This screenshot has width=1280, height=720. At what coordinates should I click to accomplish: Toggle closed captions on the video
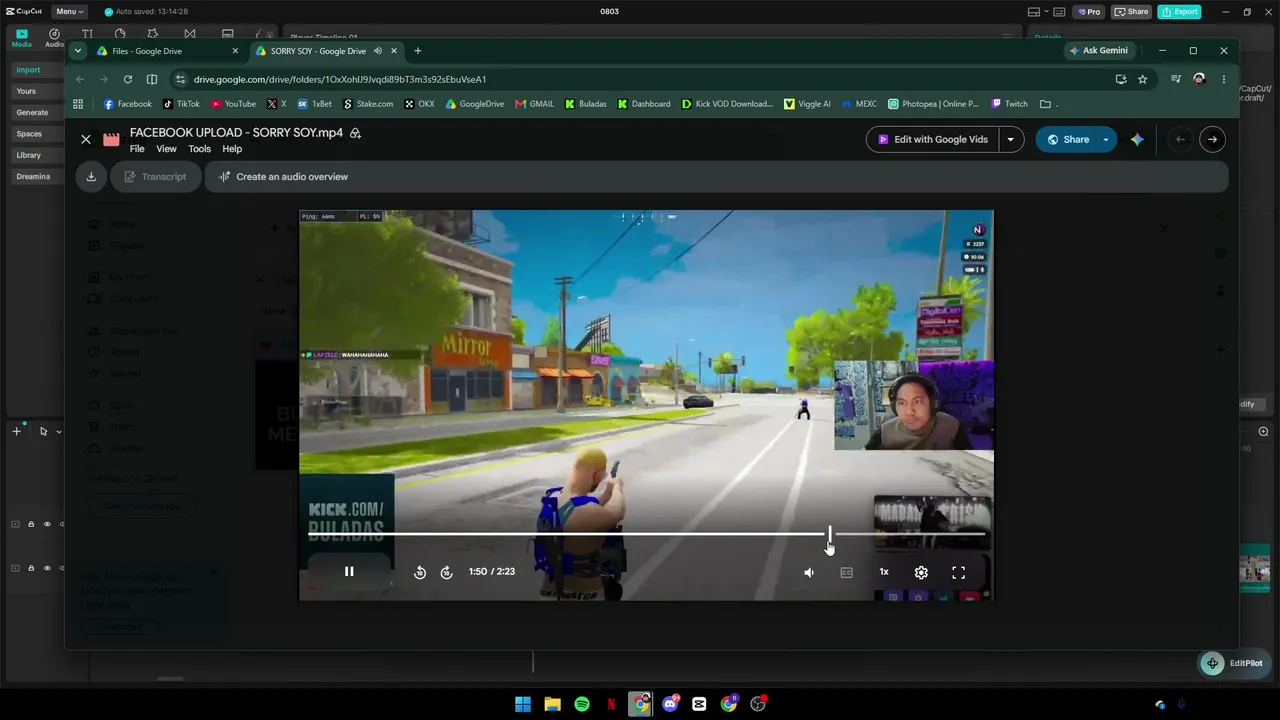pyautogui.click(x=846, y=572)
